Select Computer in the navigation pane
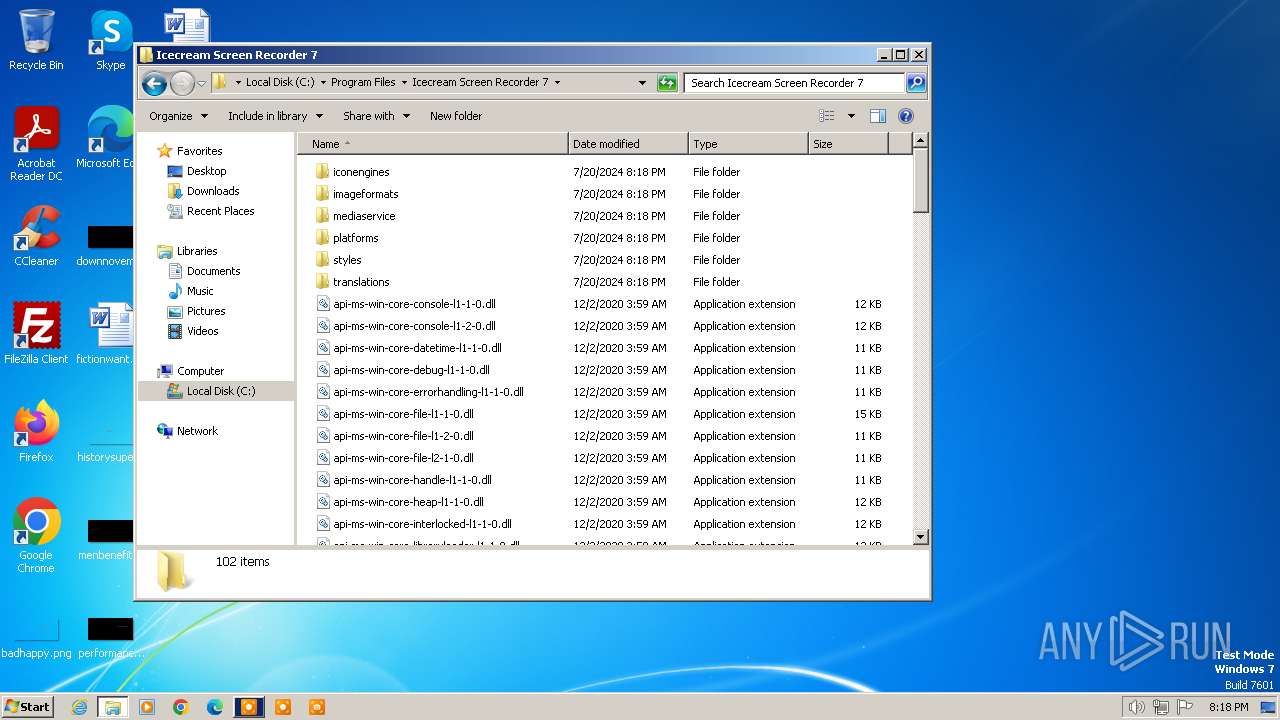This screenshot has width=1280, height=720. (200, 371)
